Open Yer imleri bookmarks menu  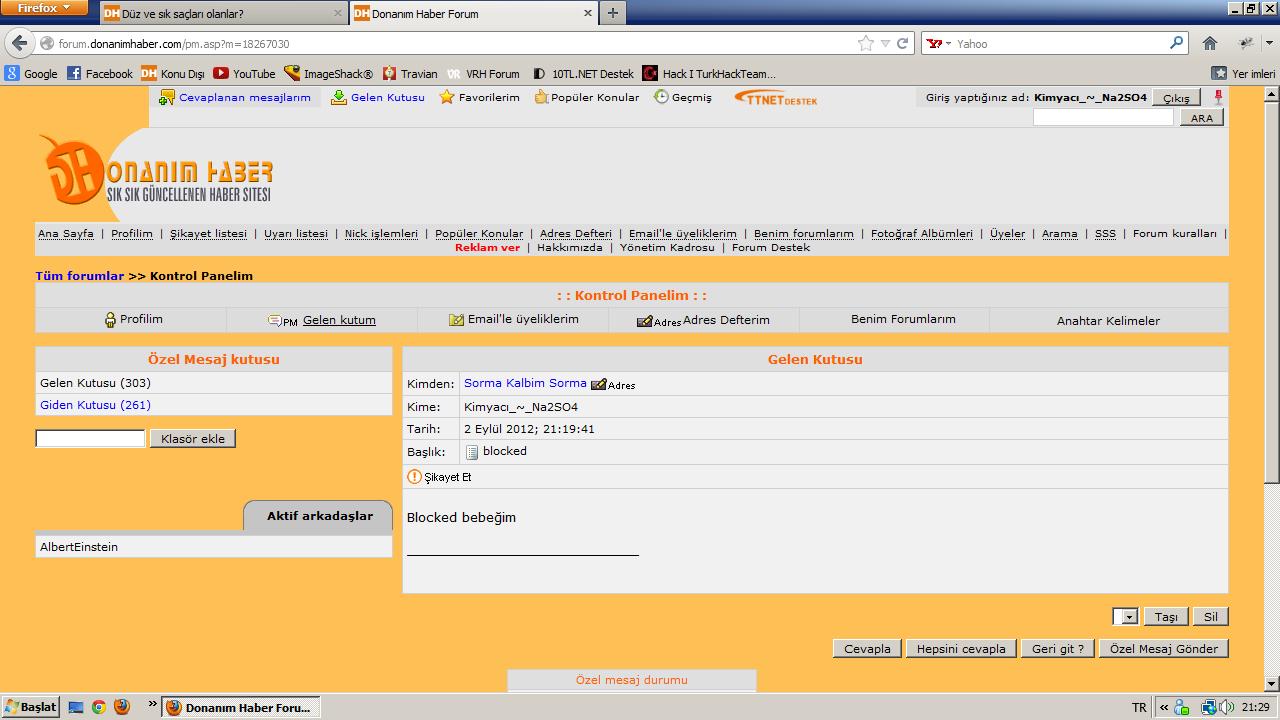[1243, 73]
